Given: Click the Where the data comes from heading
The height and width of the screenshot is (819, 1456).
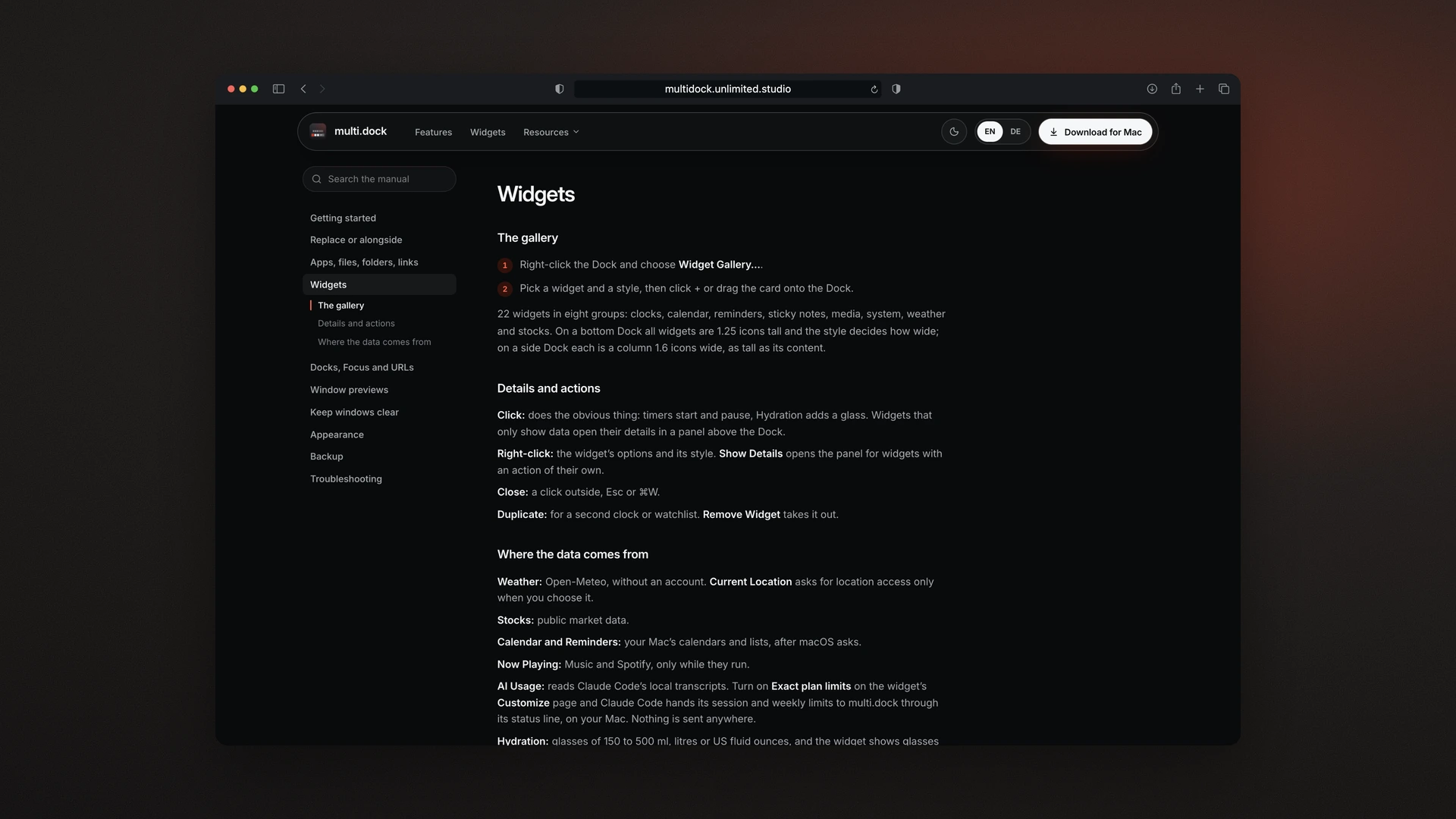Looking at the screenshot, I should point(573,554).
